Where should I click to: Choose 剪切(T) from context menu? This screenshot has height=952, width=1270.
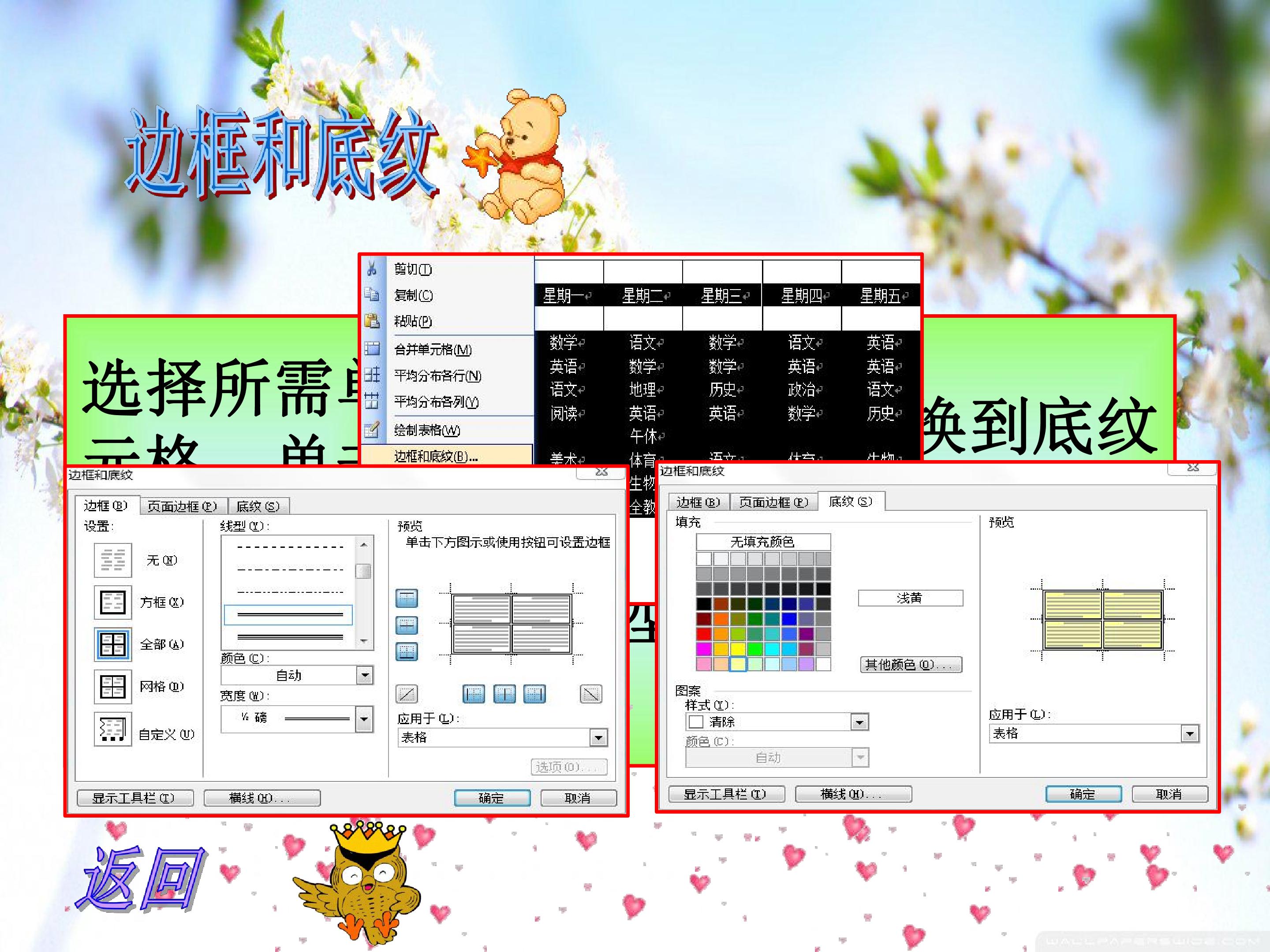(x=413, y=268)
